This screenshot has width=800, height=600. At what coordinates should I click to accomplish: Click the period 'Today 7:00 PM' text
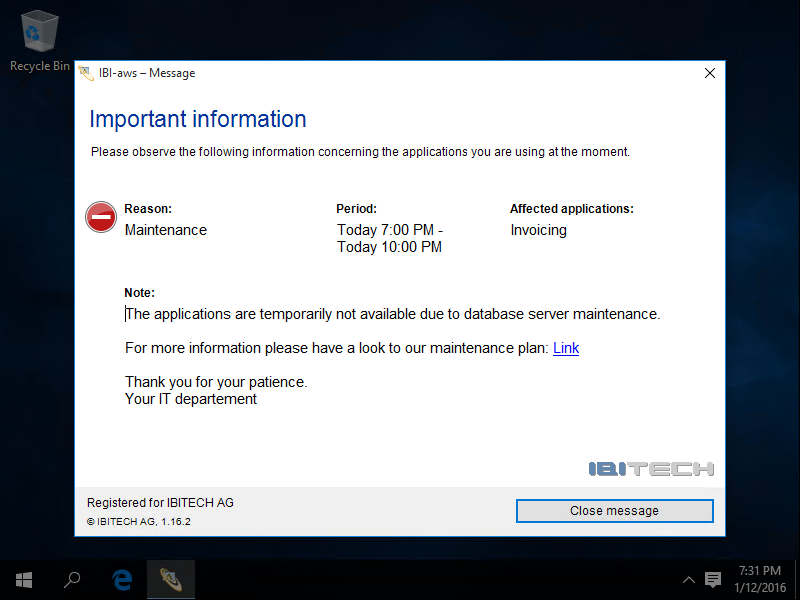[x=390, y=230]
